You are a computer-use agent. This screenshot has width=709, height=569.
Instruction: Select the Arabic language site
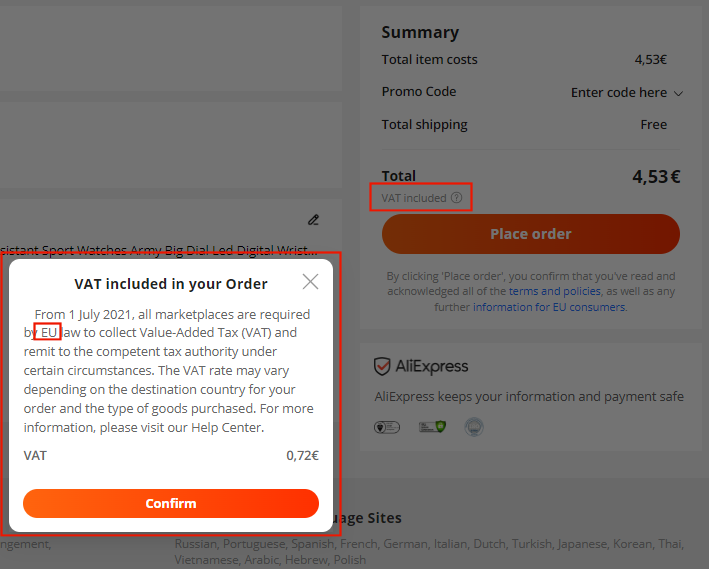point(262,560)
